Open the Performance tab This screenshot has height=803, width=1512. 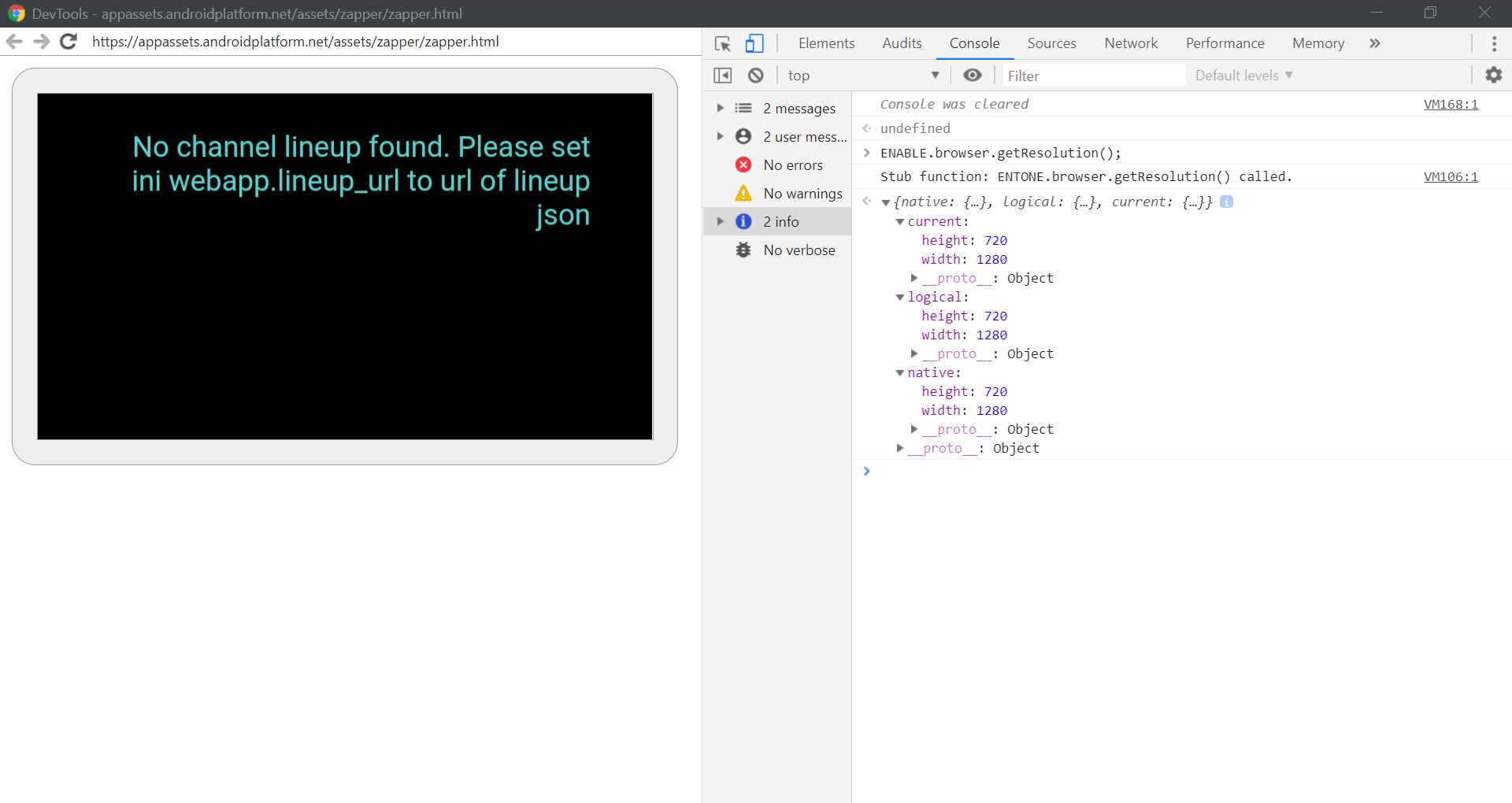1225,43
